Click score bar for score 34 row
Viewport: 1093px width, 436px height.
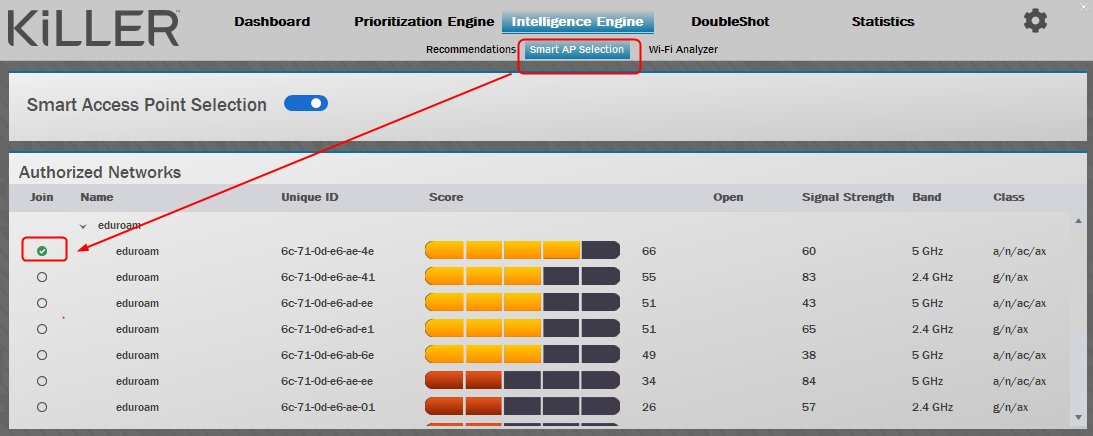tap(522, 381)
